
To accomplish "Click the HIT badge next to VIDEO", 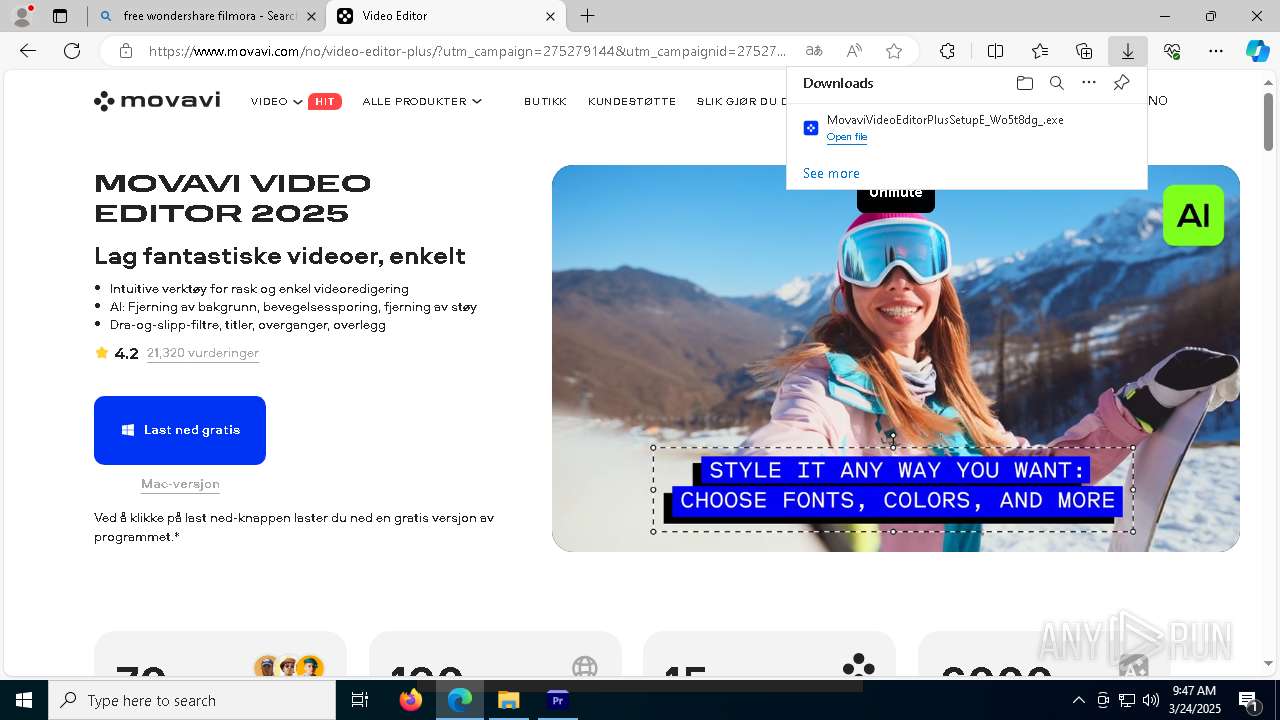I will pos(325,101).
